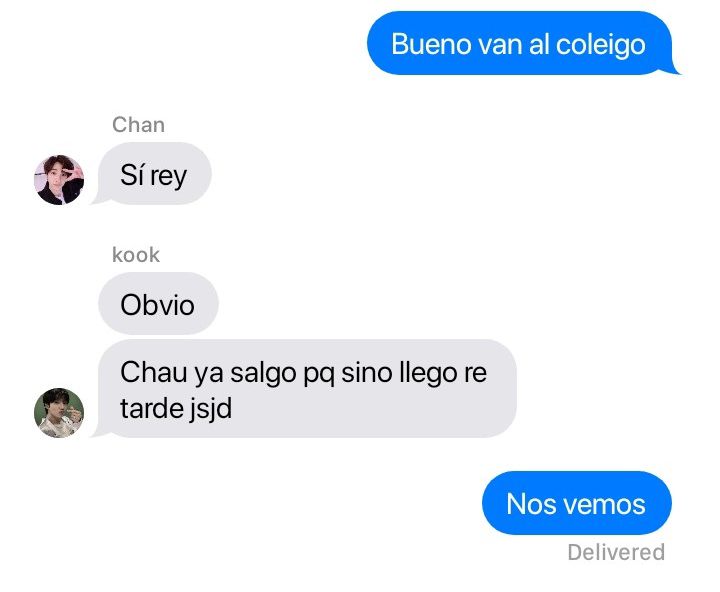The width and height of the screenshot is (720, 592).
Task: Click the sender name 'Chan'
Action: (x=138, y=124)
